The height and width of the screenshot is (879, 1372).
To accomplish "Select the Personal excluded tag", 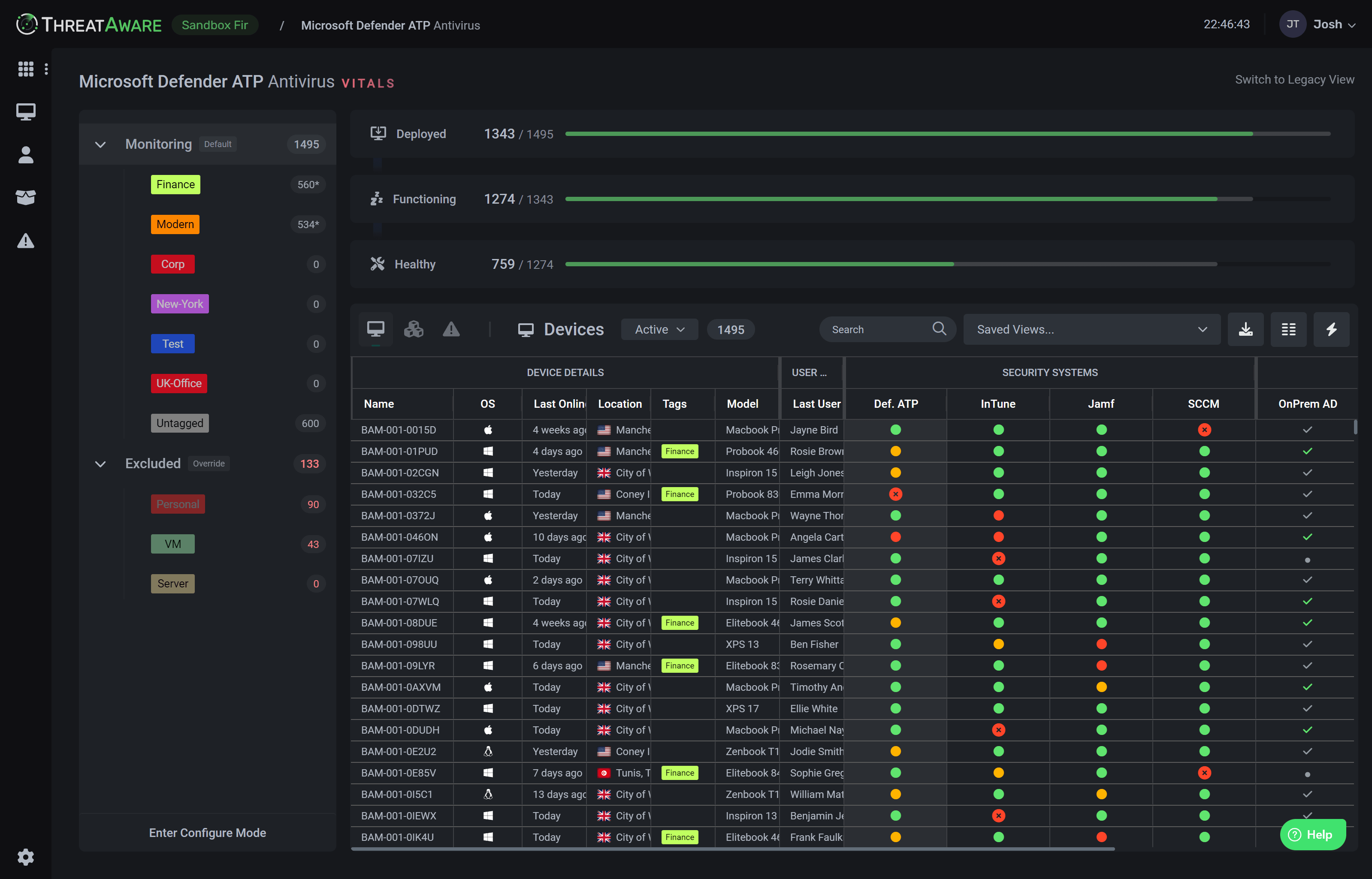I will pyautogui.click(x=178, y=504).
